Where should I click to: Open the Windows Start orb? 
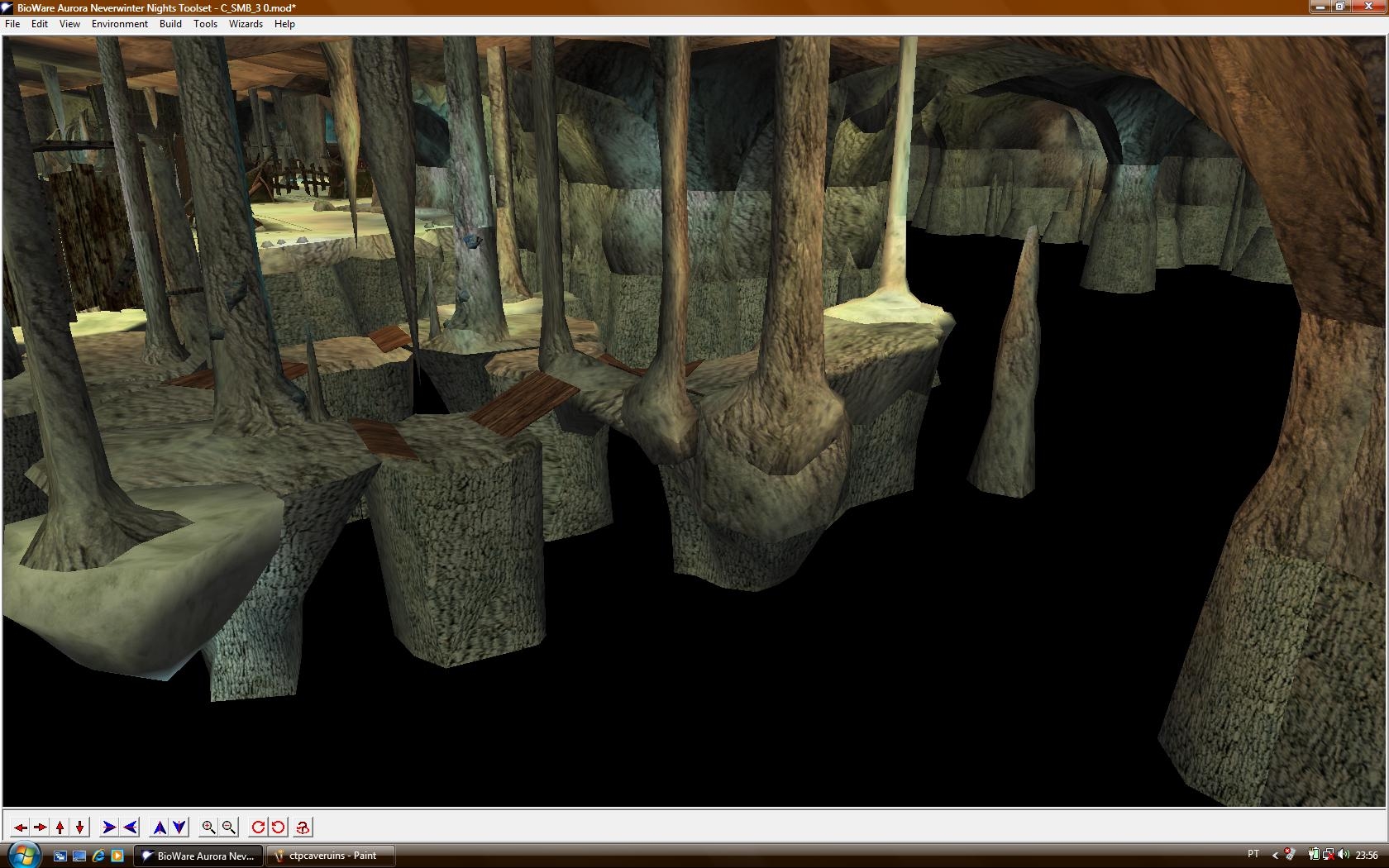pyautogui.click(x=22, y=854)
